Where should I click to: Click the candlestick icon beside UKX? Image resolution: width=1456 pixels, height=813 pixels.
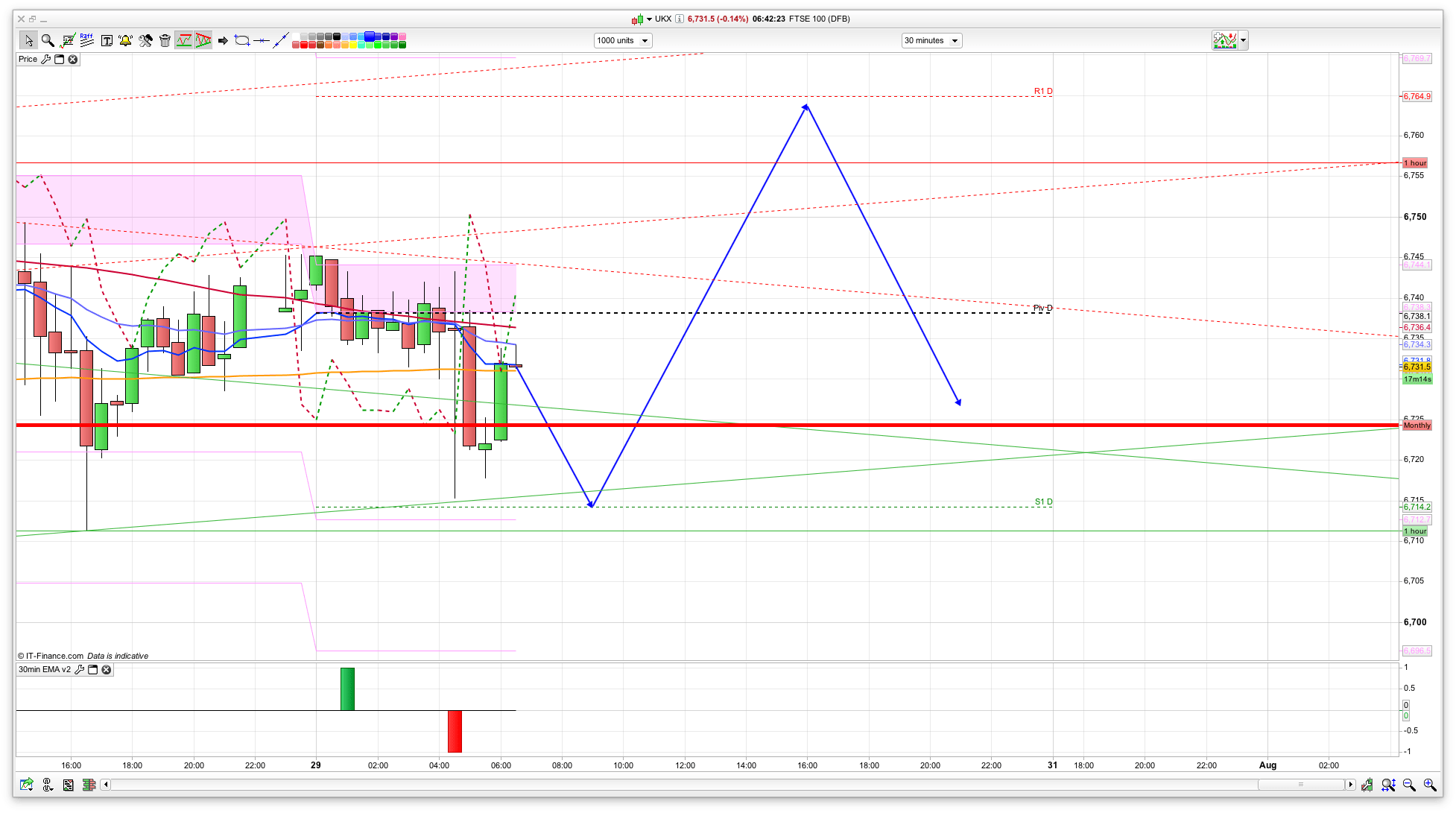coord(637,19)
